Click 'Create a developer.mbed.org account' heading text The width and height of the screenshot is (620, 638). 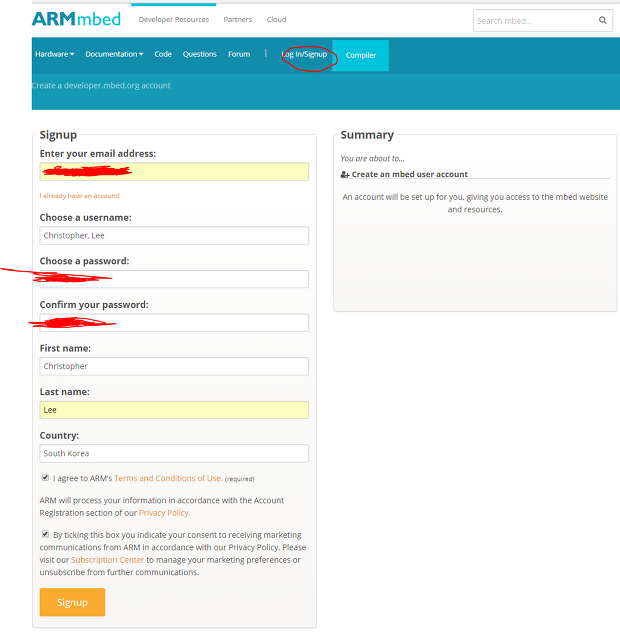point(101,85)
